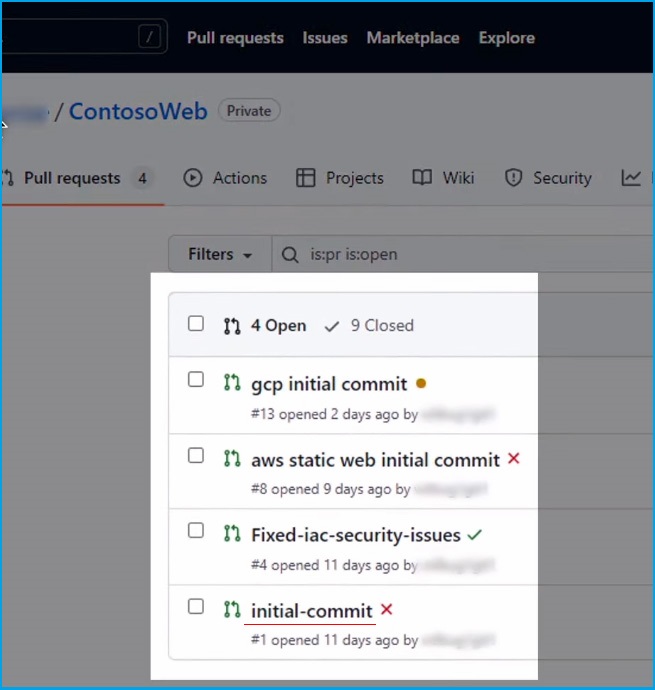This screenshot has height=690, width=655.
Task: Tick the checkbox for Fixed-iac-security-issues
Action: click(x=195, y=530)
